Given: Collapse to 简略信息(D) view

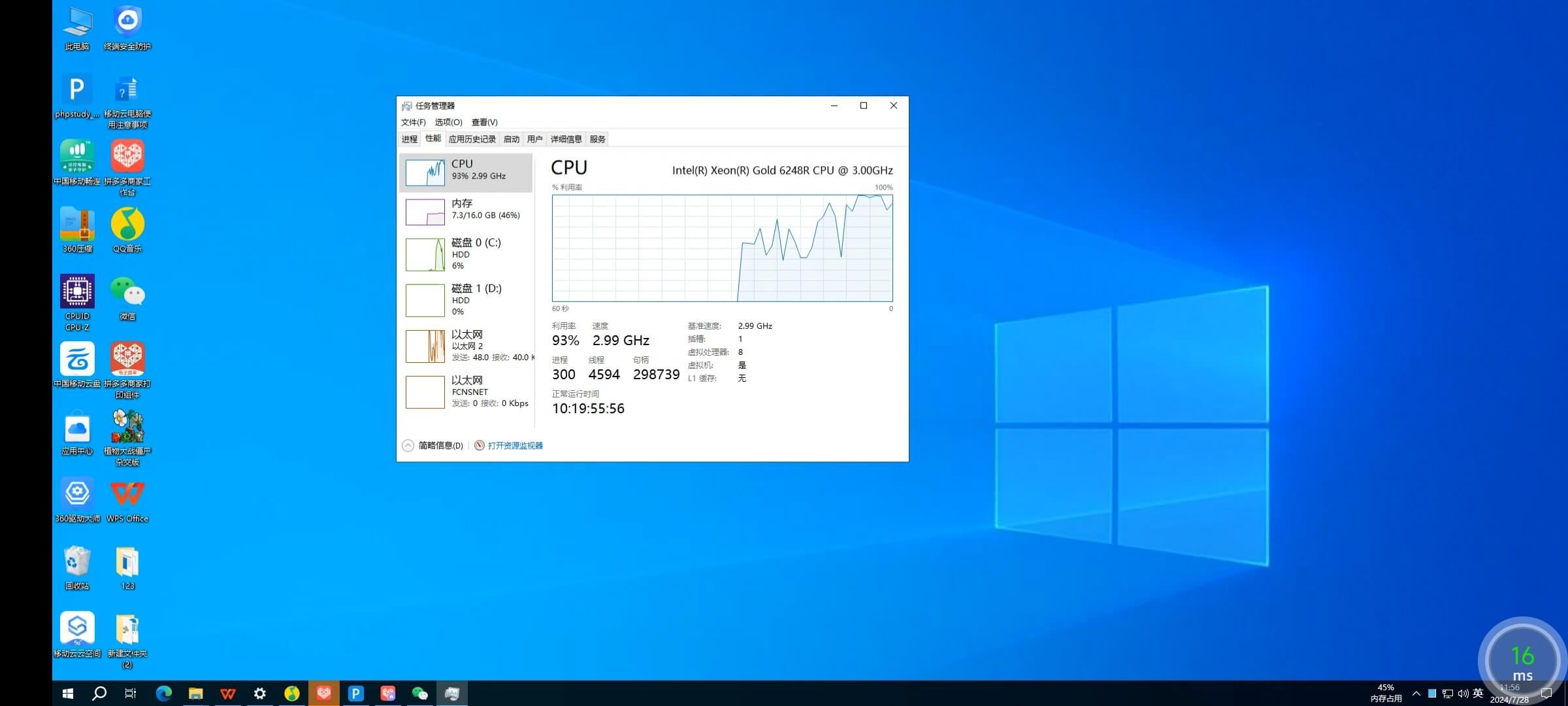Looking at the screenshot, I should (433, 446).
